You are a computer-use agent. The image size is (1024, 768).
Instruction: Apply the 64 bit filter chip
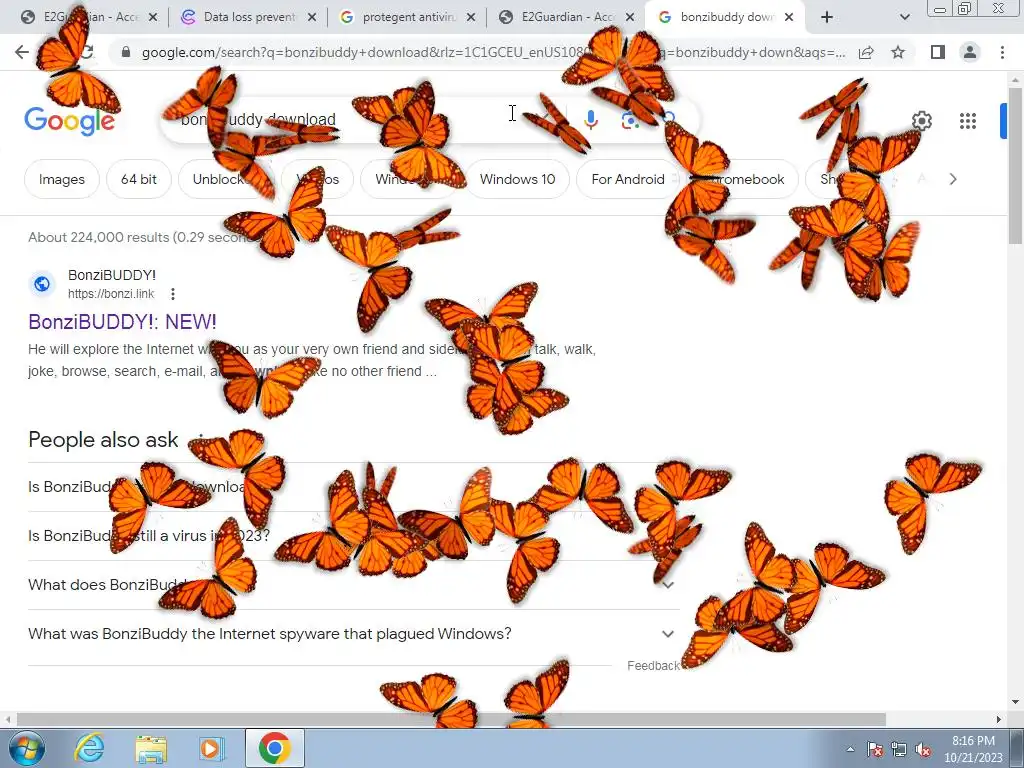tap(138, 179)
